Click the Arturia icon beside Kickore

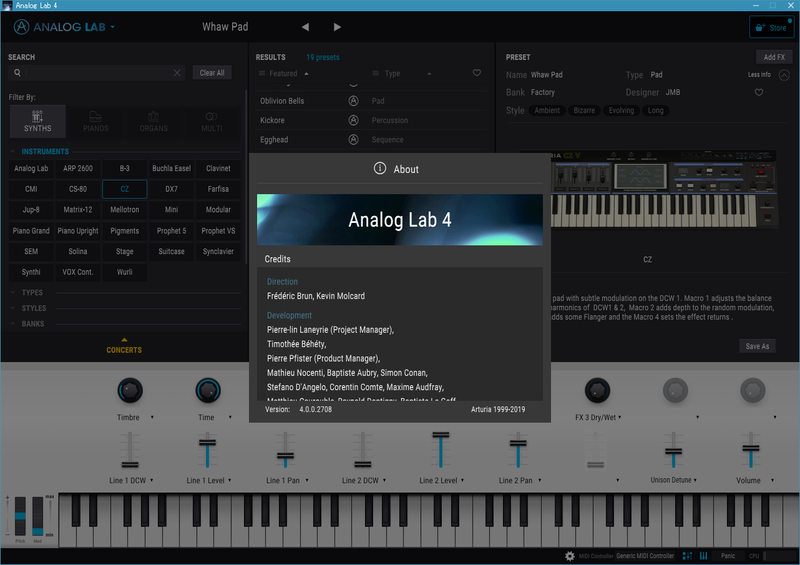tap(353, 120)
